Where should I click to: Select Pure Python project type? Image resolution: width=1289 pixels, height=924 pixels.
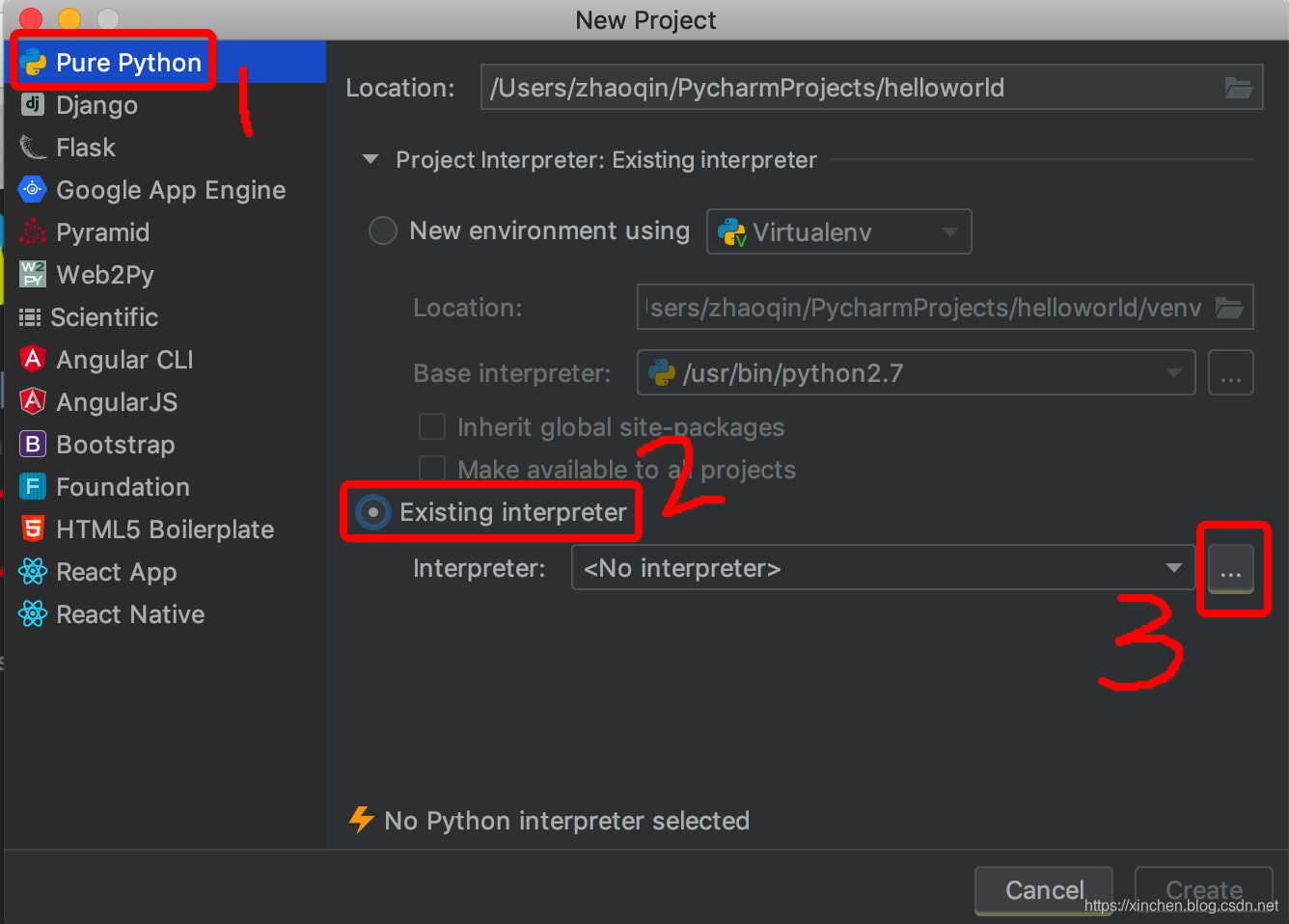coord(165,62)
